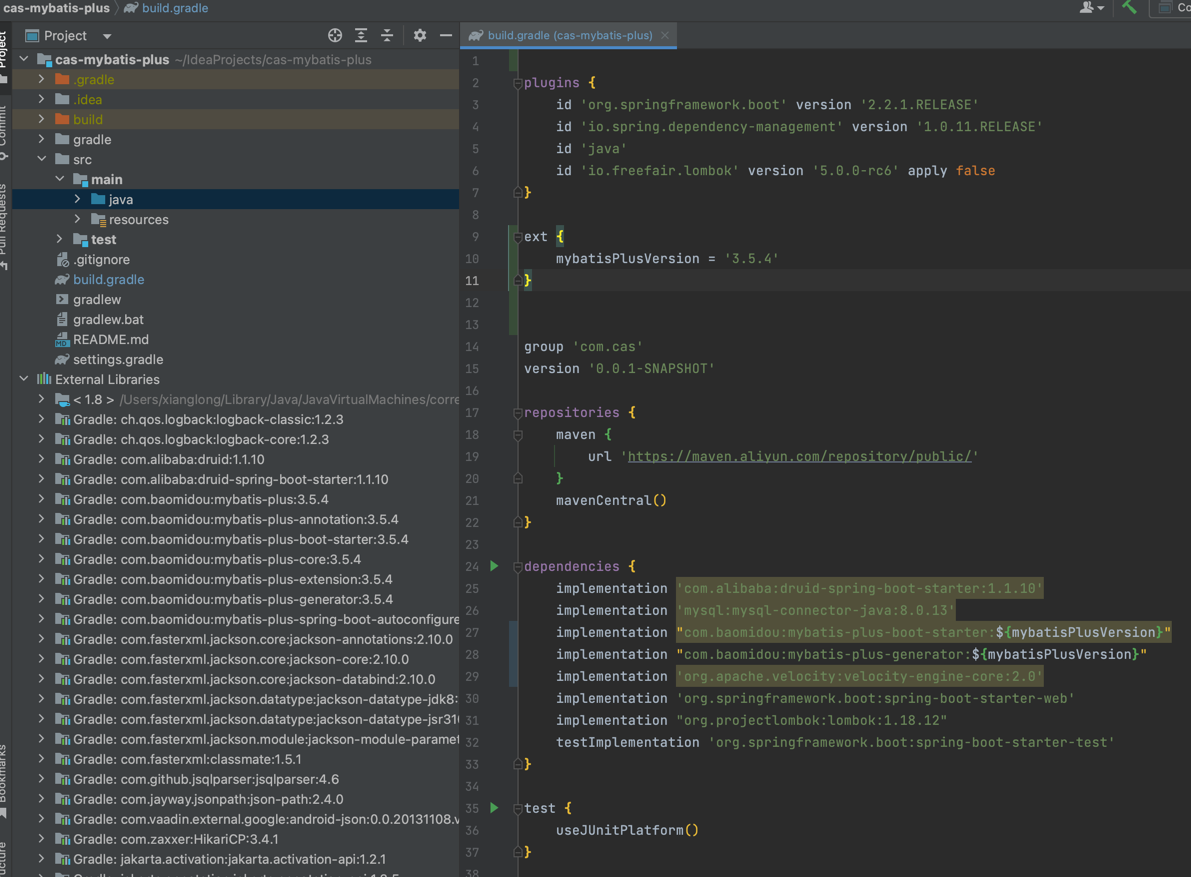The image size is (1191, 877).
Task: Collapse the External Libraries node
Action: [x=24, y=379]
